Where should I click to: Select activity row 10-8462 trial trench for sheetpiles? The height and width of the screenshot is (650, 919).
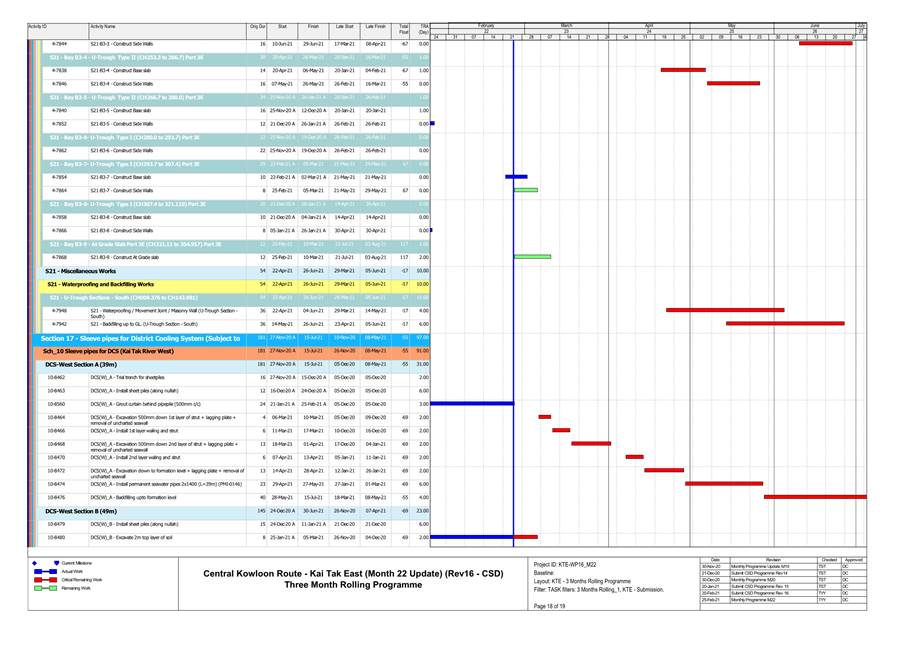160,377
